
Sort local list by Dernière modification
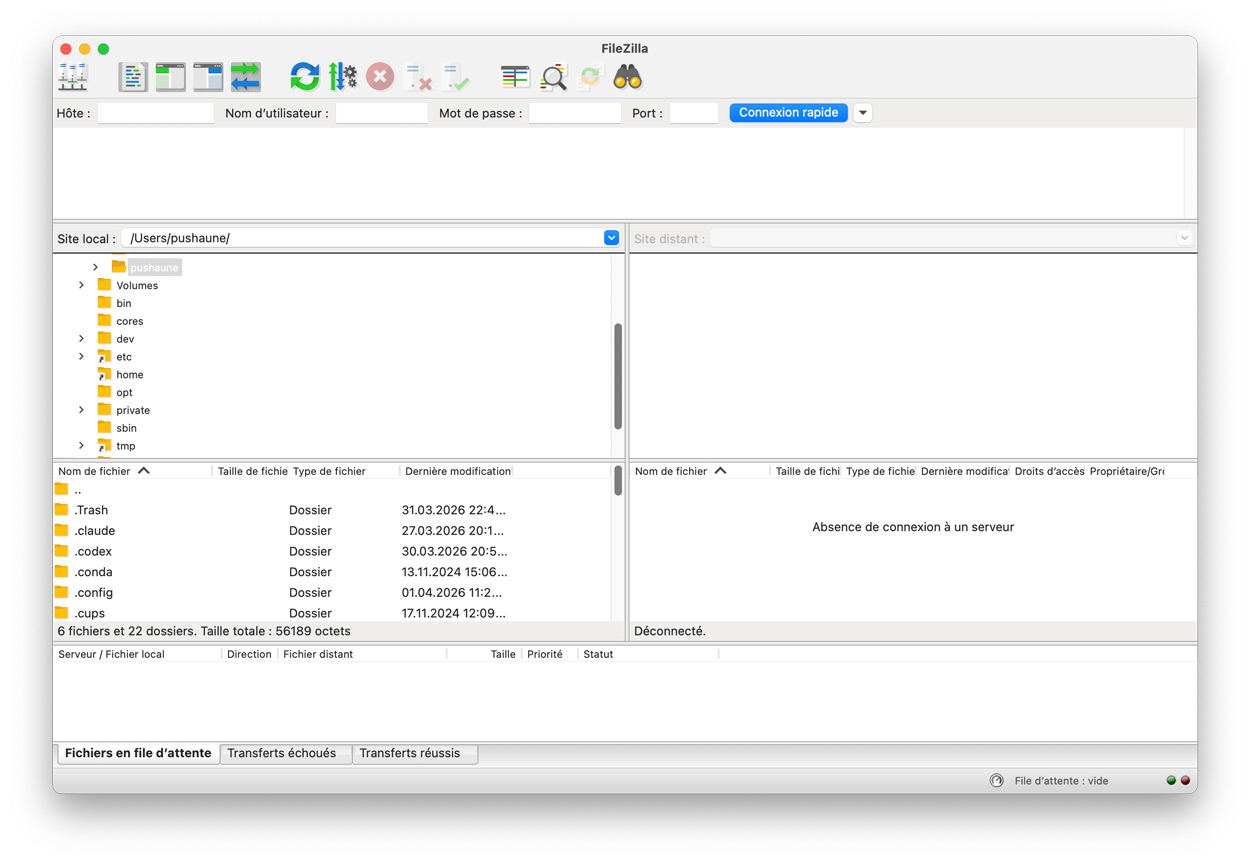[457, 471]
